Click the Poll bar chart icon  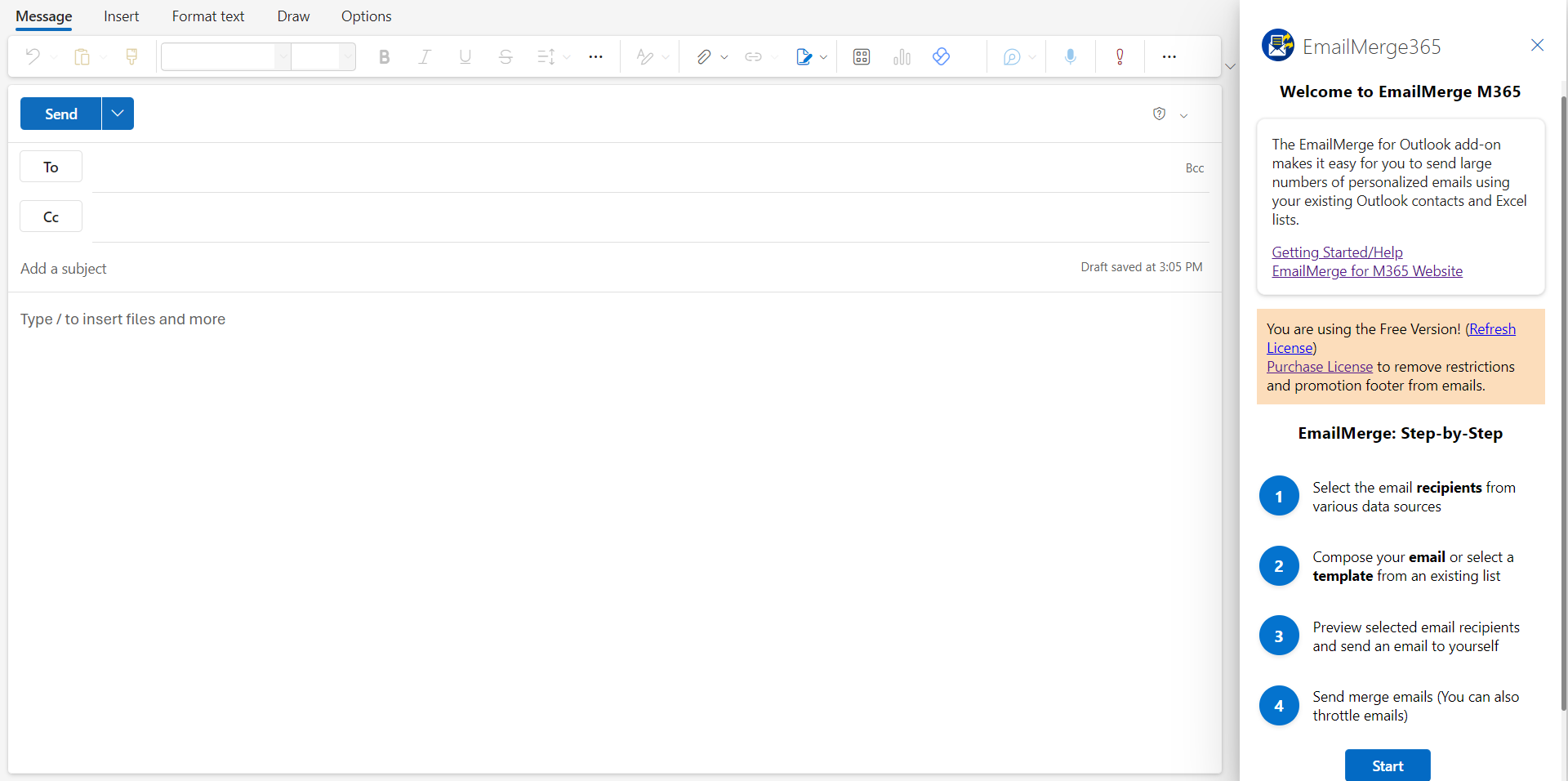pos(902,56)
